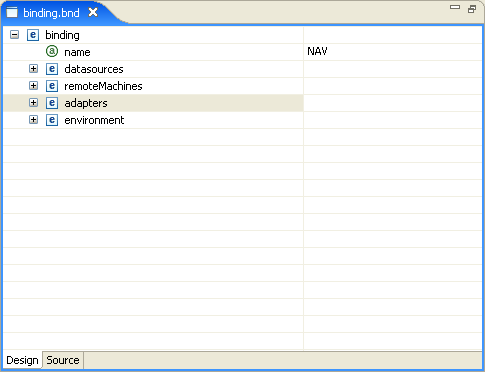Close the binding.bnd editor tab
Viewport: 485px width, 372px height.
pyautogui.click(x=93, y=13)
